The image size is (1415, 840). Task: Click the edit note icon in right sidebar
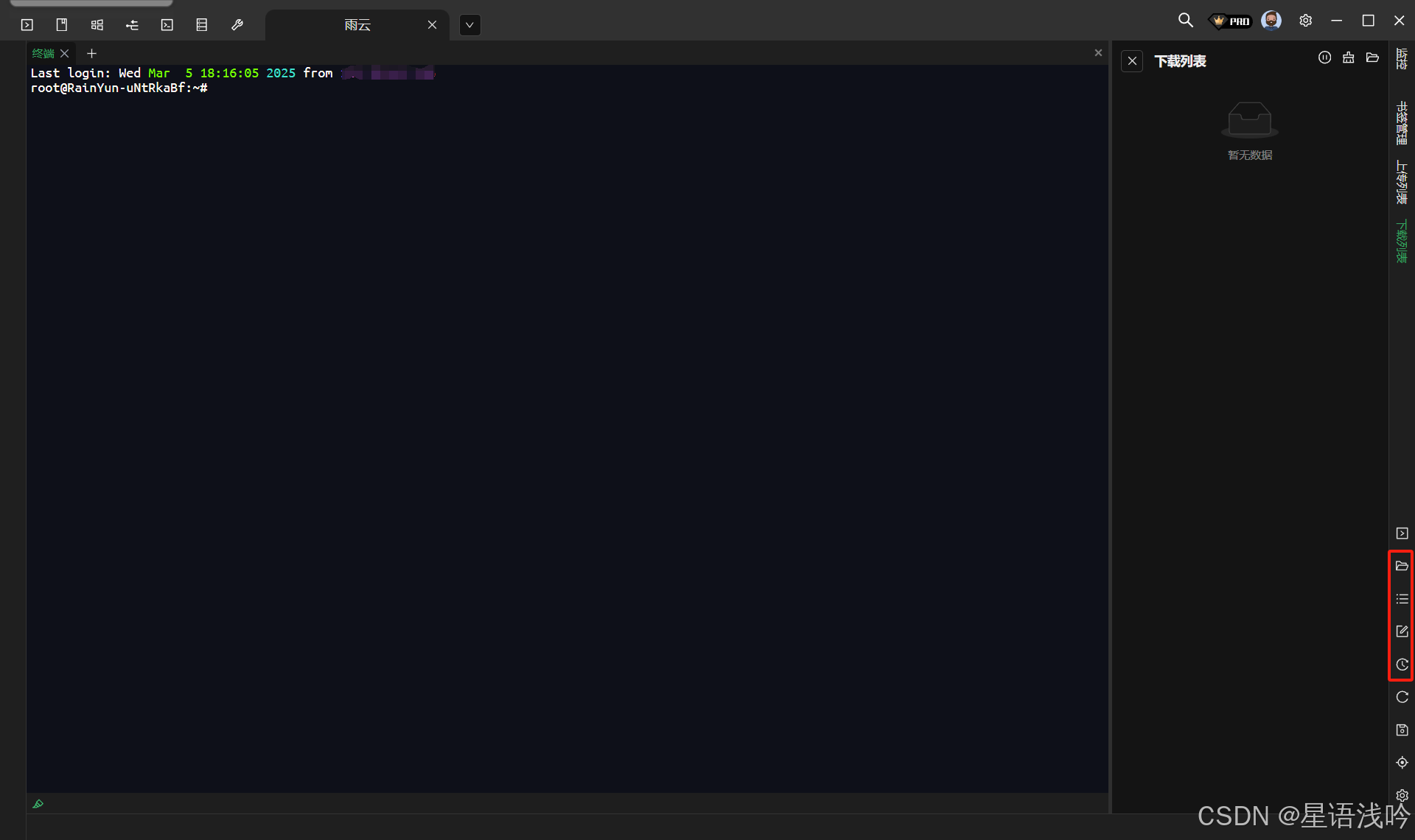coord(1402,631)
